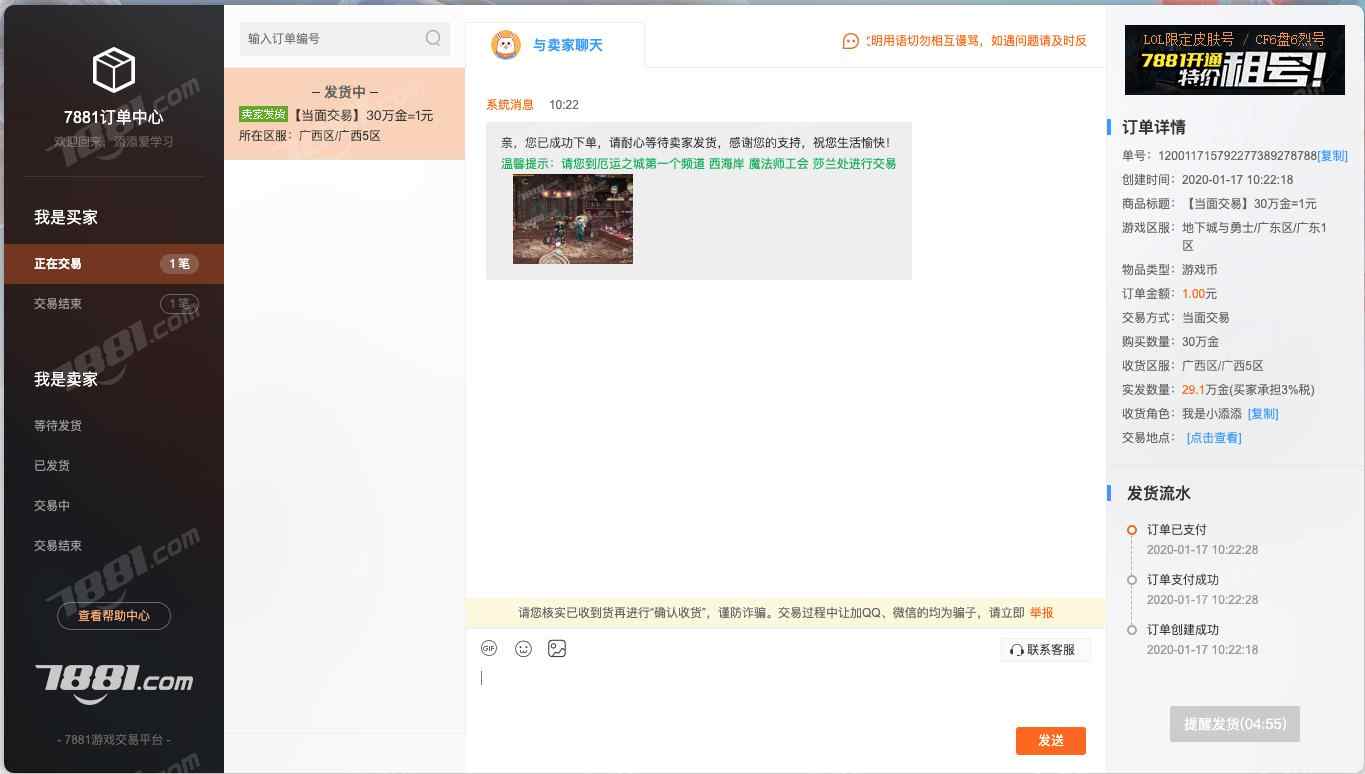The width and height of the screenshot is (1365, 774).
Task: Click the green 温馨提示 trade location text
Action: (x=699, y=164)
